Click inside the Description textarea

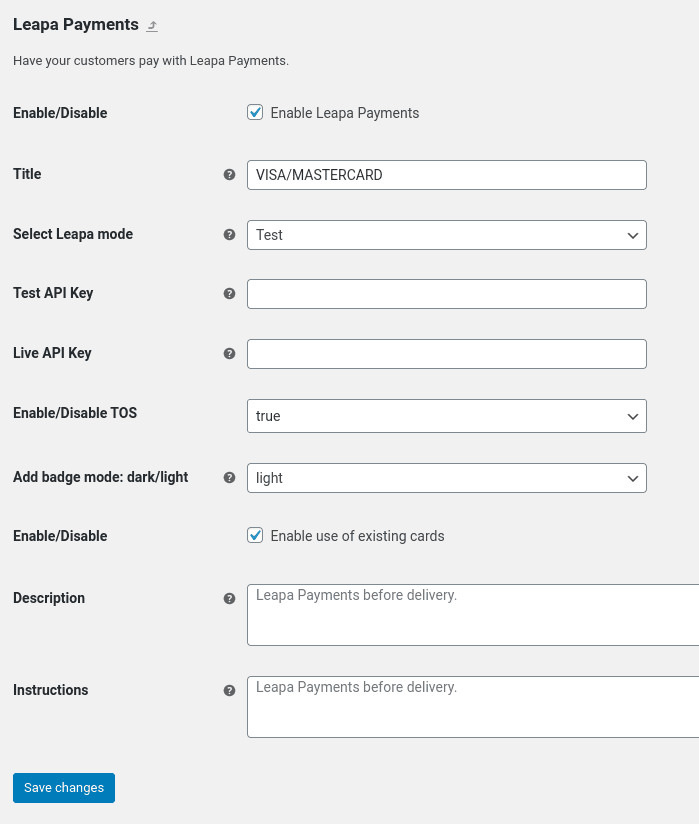pos(473,615)
